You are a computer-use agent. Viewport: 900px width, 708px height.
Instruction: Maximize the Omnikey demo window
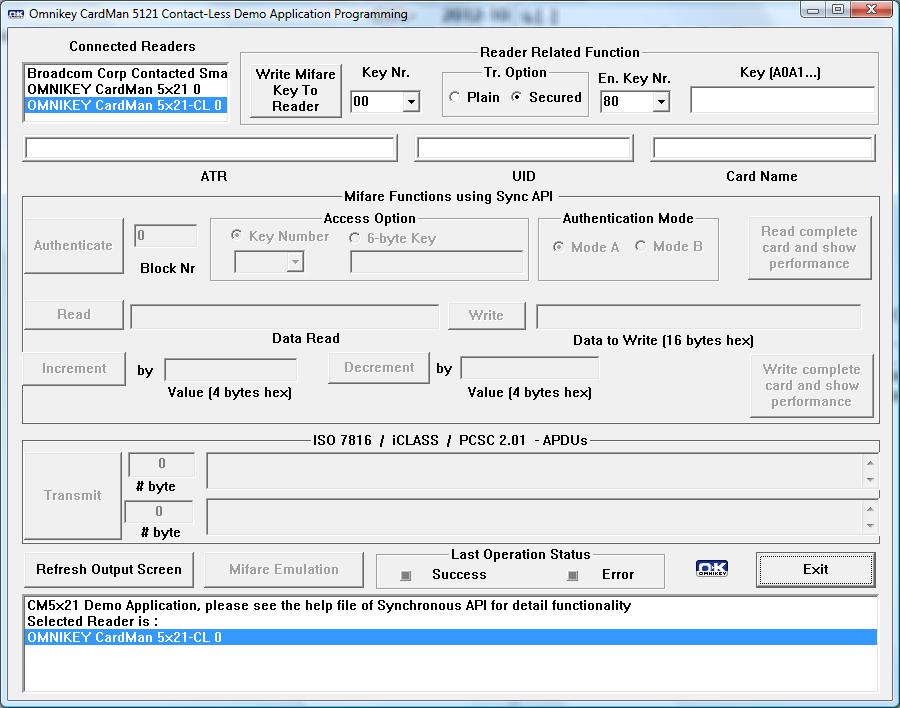tap(838, 9)
